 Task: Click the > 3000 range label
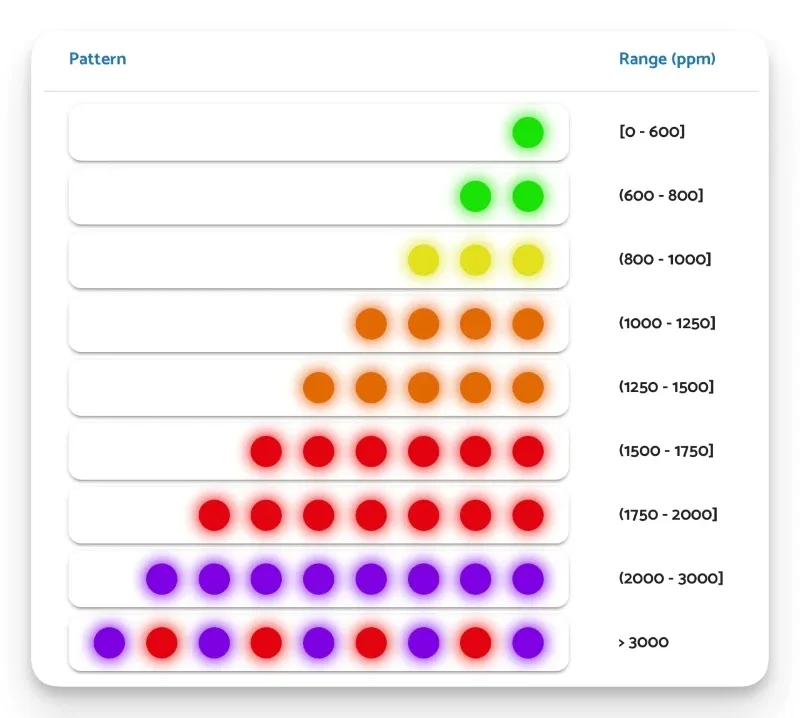(x=643, y=642)
